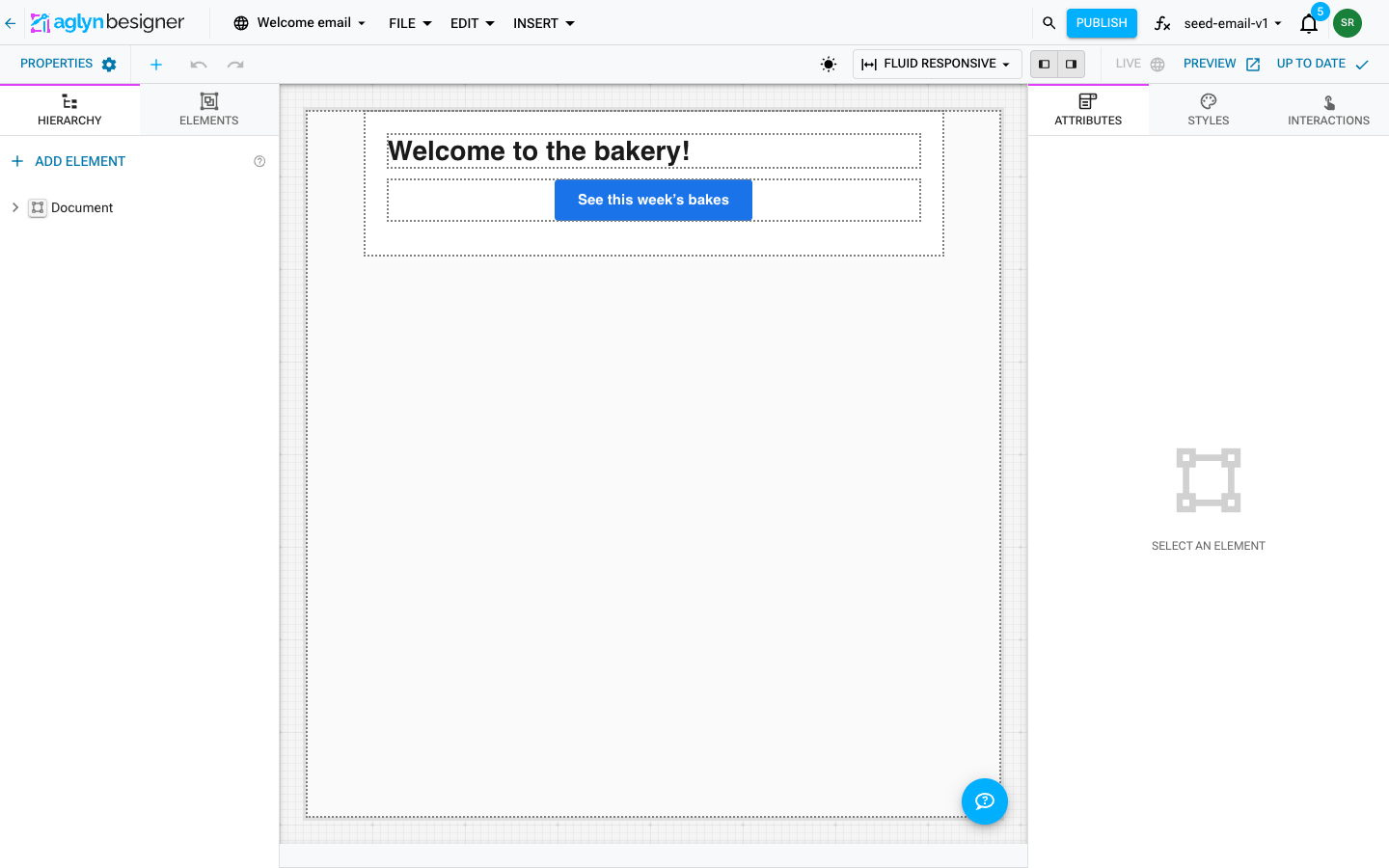Open the seed-email-v1 dropdown
This screenshot has height=868, width=1389.
(1233, 23)
